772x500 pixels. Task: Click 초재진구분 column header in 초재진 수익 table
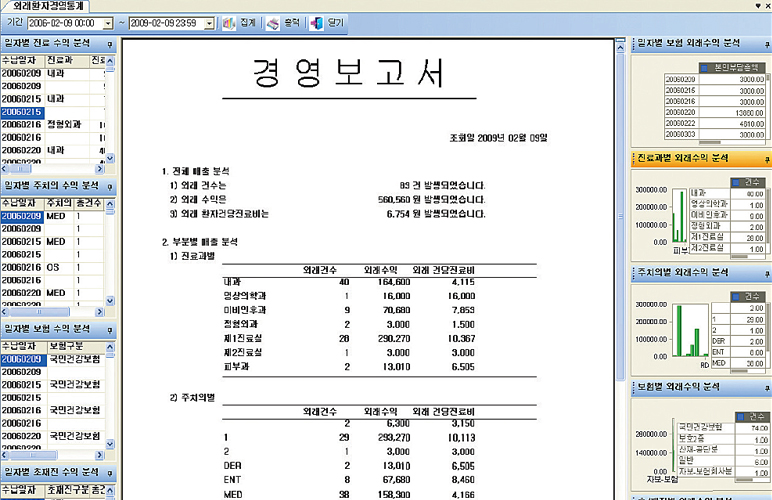[x=69, y=490]
